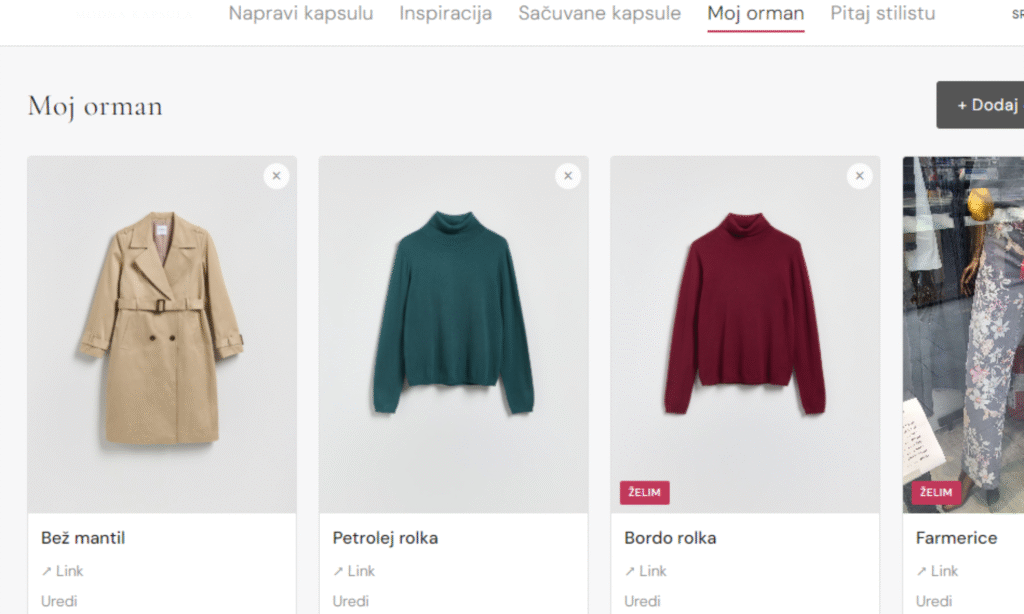Open the Link under Bež mantil
Image resolution: width=1024 pixels, height=614 pixels.
[63, 571]
